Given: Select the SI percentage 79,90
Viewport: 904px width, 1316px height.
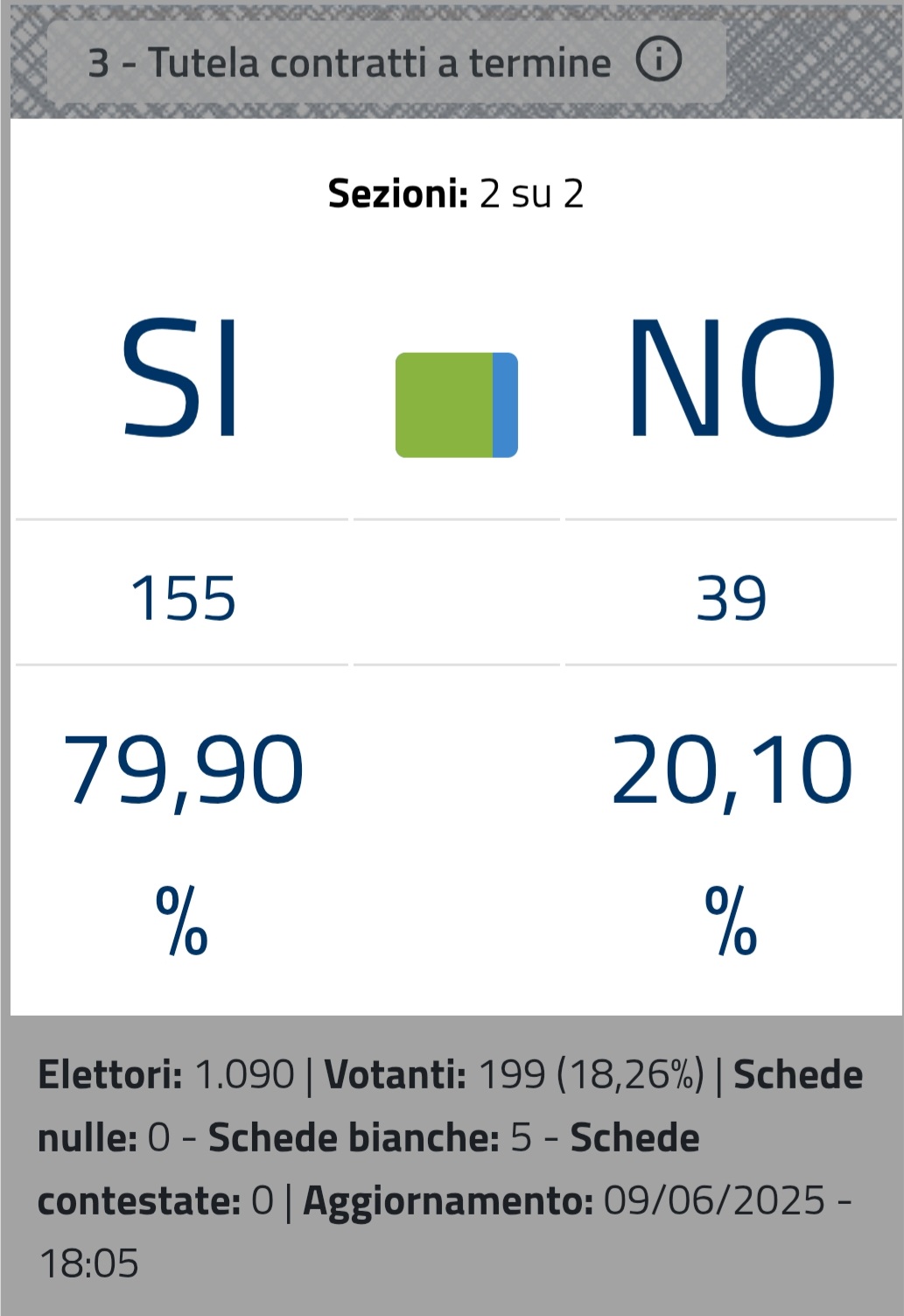Looking at the screenshot, I should click(x=183, y=771).
